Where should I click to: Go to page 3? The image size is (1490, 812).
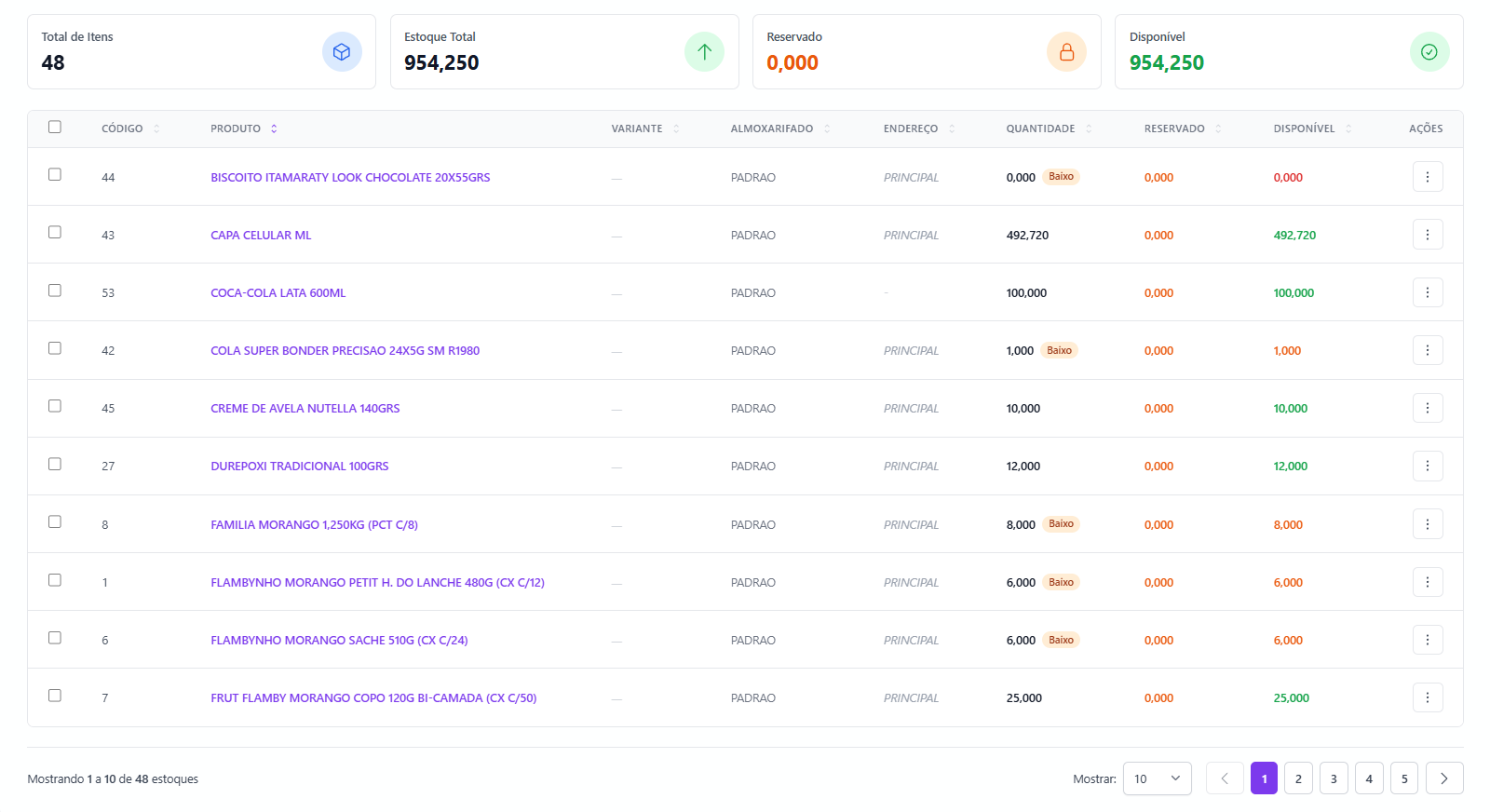pos(1334,778)
